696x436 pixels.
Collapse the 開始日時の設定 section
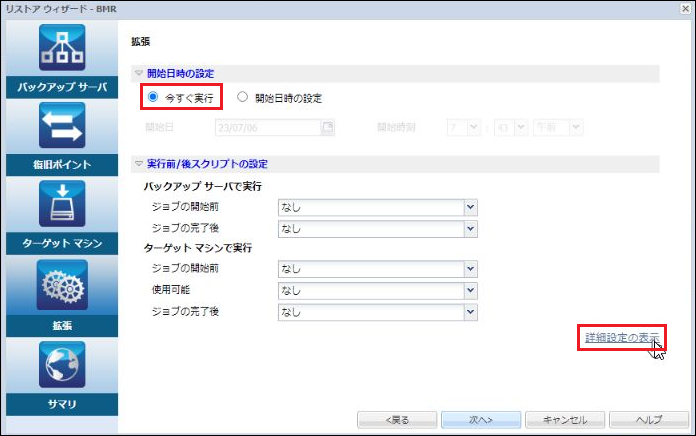139,73
